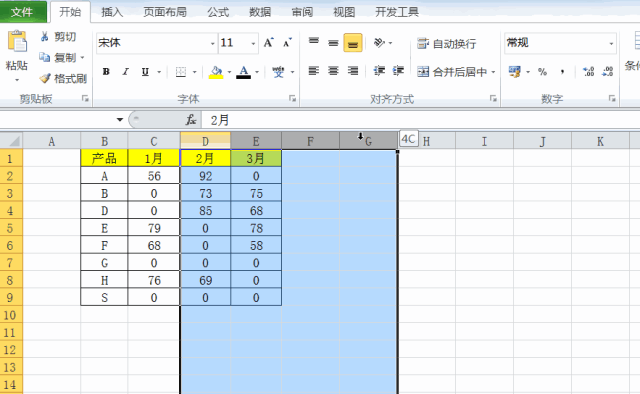Click the text orientation icon

click(379, 42)
